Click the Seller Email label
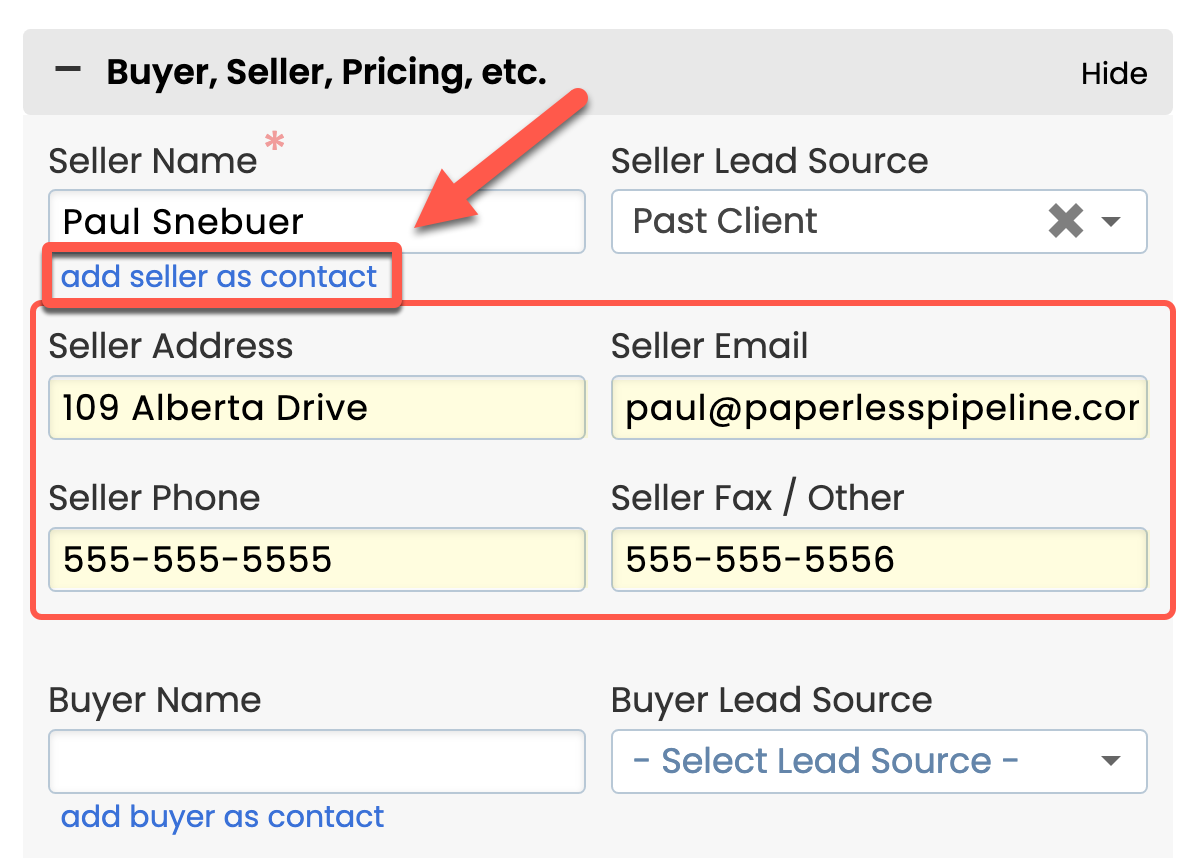Viewport: 1200px width, 858px height. [709, 346]
